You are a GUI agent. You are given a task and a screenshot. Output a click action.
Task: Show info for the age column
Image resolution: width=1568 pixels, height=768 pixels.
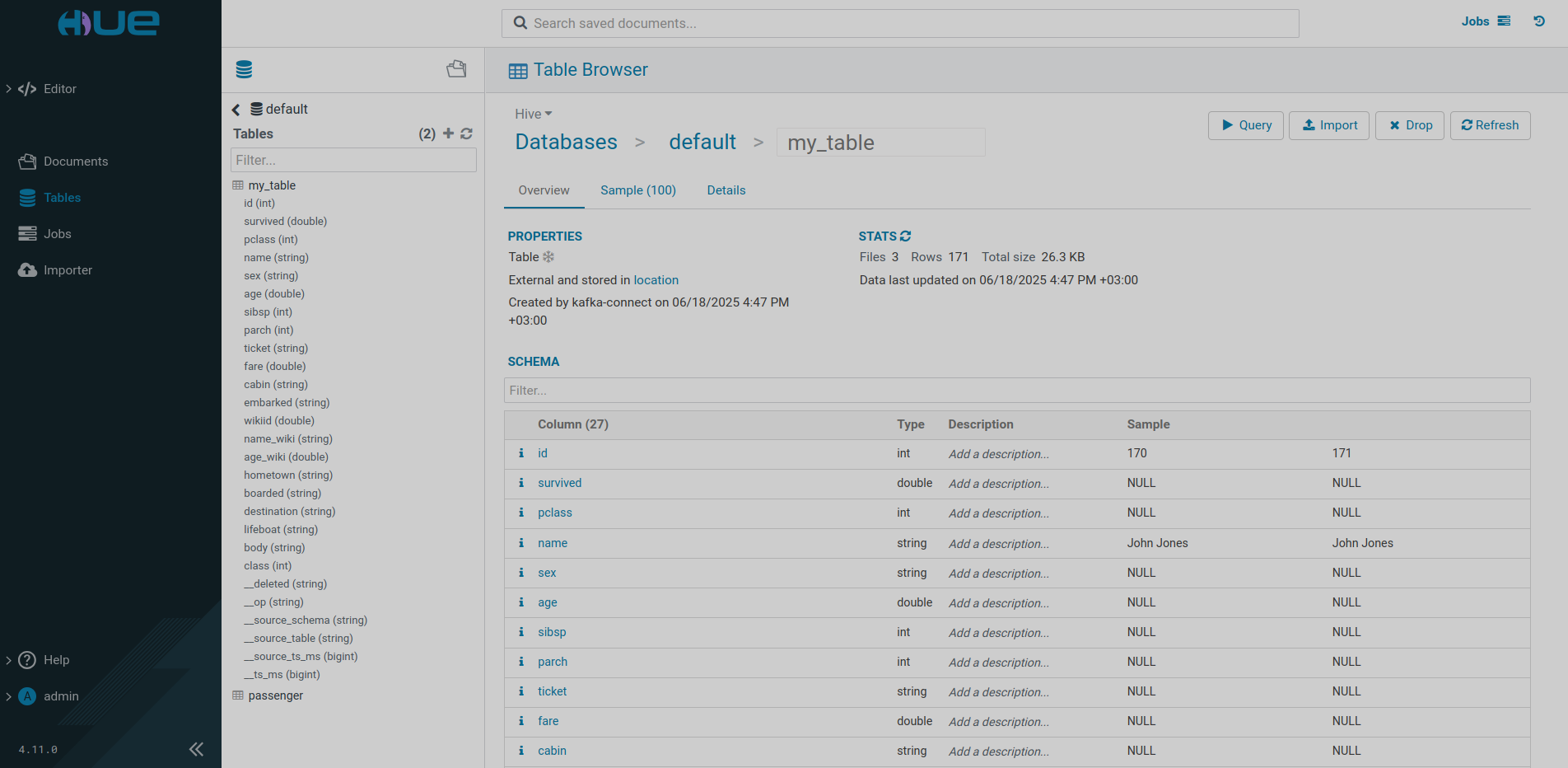click(520, 602)
